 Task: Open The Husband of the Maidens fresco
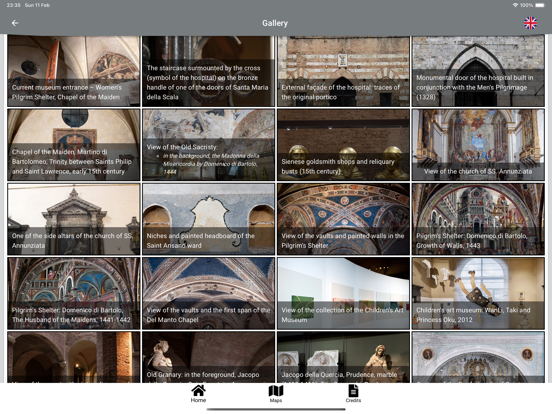point(74,293)
